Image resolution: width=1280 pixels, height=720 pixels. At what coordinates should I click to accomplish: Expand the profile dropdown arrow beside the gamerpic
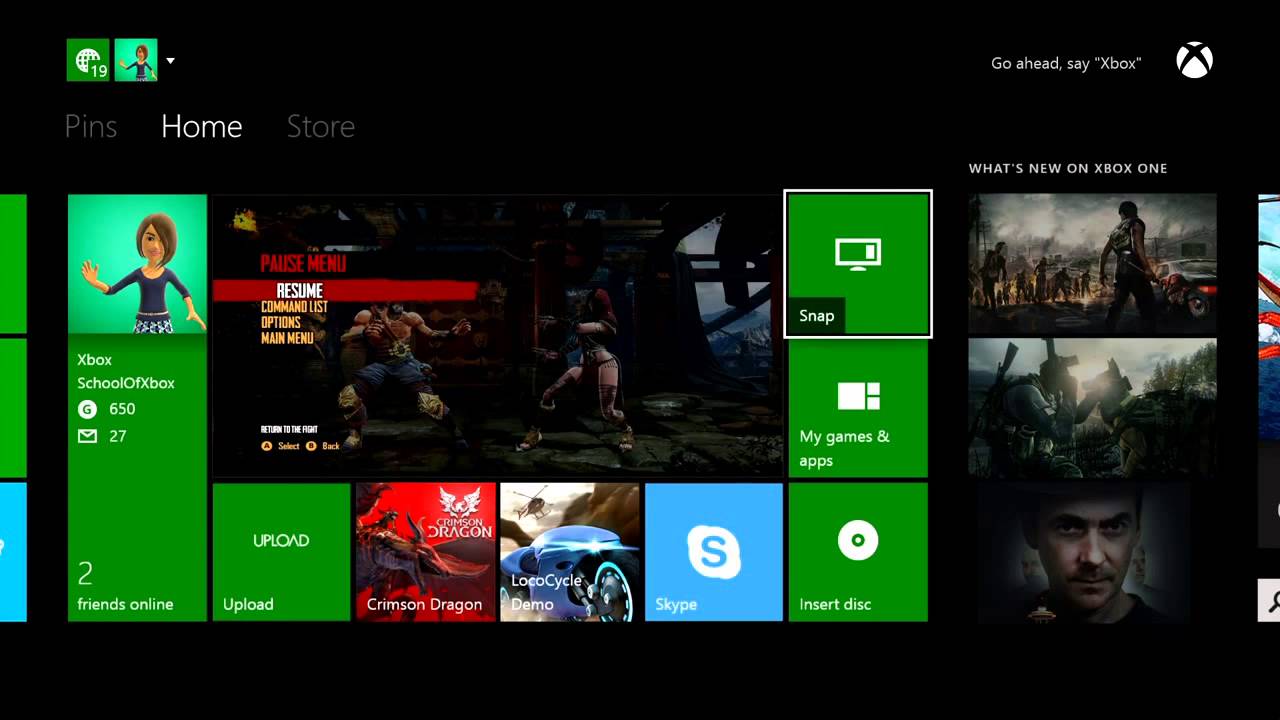(x=170, y=61)
